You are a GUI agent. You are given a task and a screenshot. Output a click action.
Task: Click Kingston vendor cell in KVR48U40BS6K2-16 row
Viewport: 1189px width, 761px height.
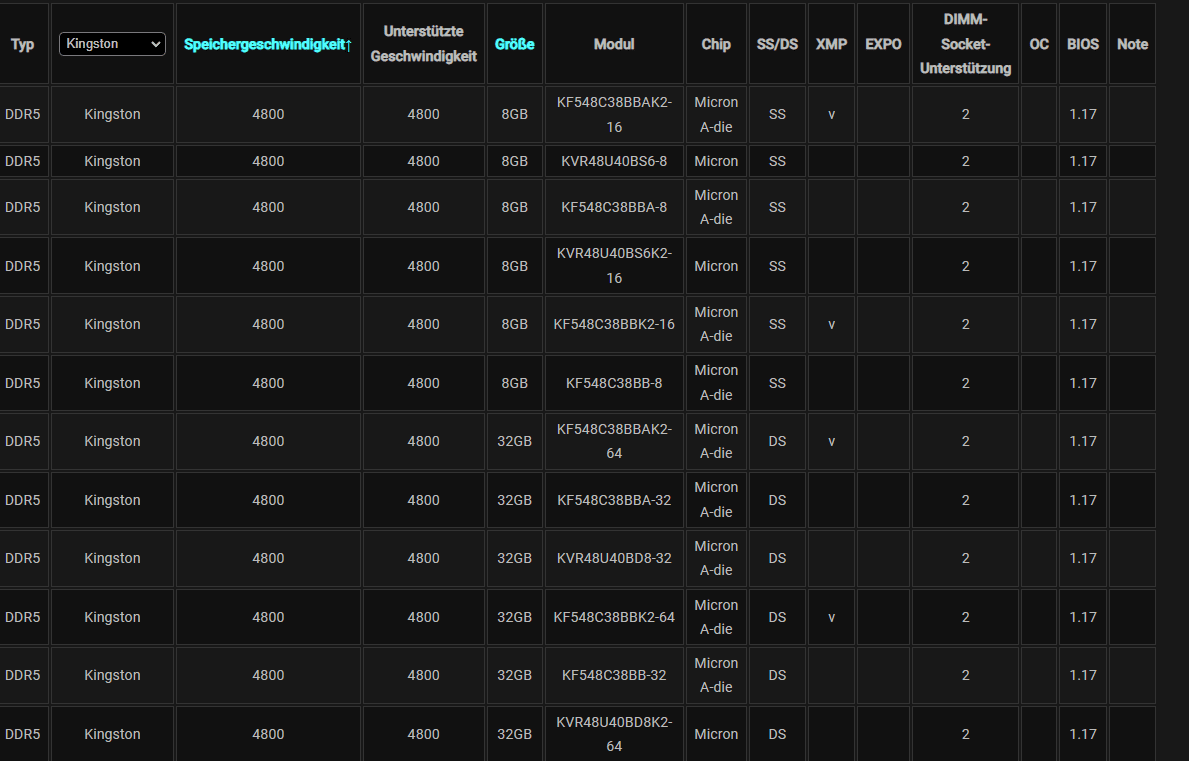coord(112,266)
